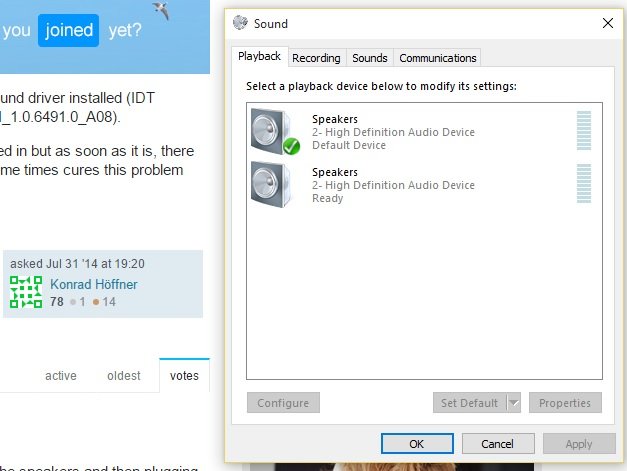Close the Sound dialog window

pos(607,22)
